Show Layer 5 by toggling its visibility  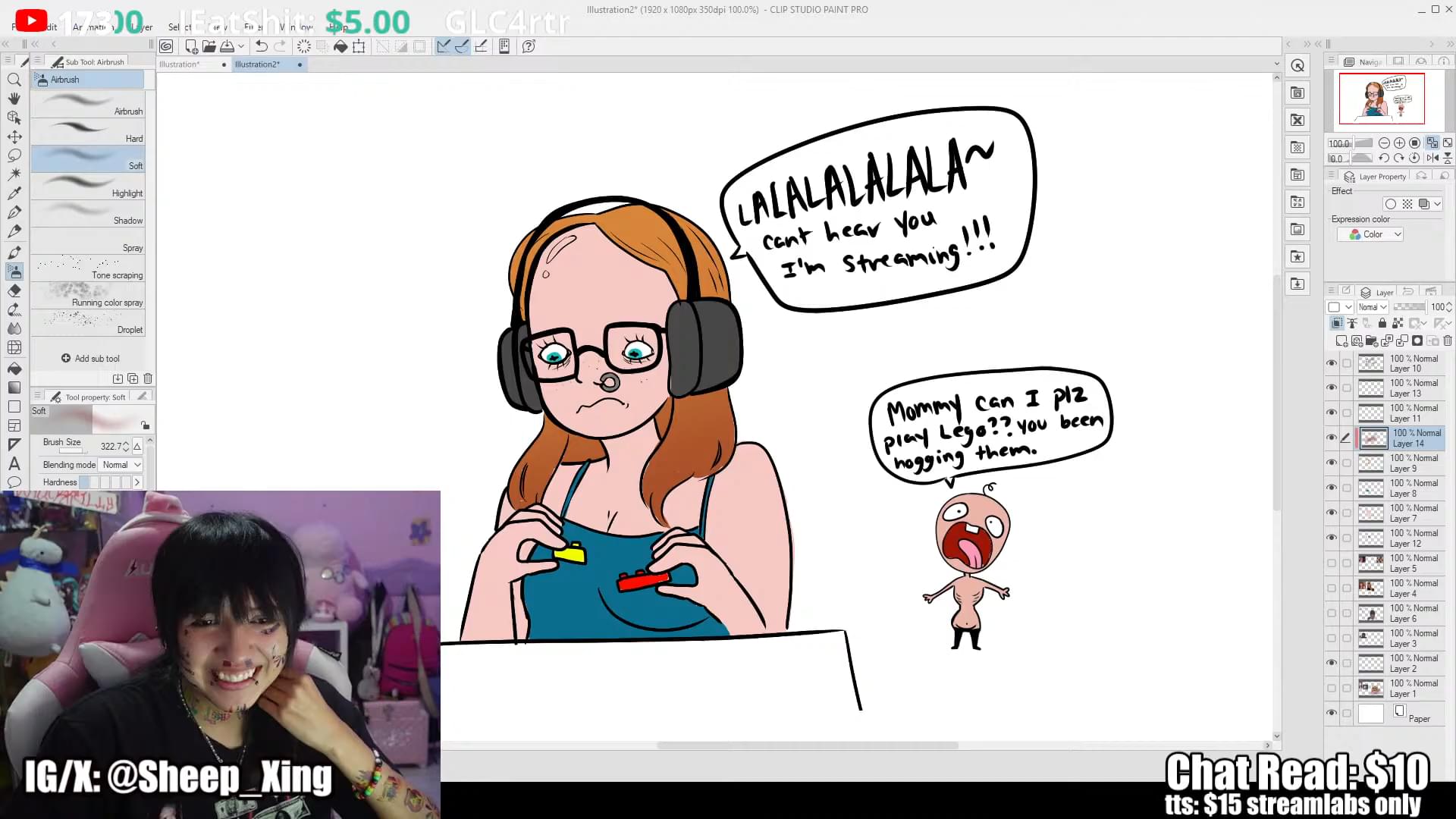[x=1332, y=563]
